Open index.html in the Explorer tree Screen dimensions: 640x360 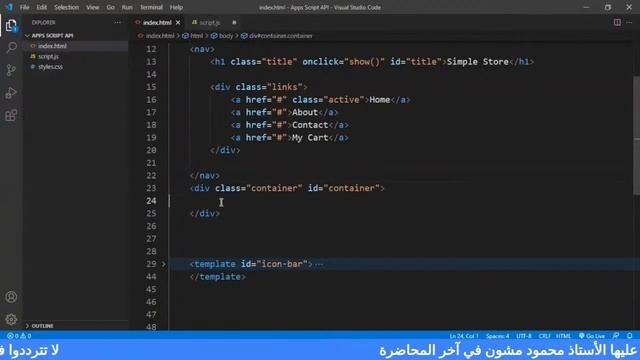coord(52,46)
